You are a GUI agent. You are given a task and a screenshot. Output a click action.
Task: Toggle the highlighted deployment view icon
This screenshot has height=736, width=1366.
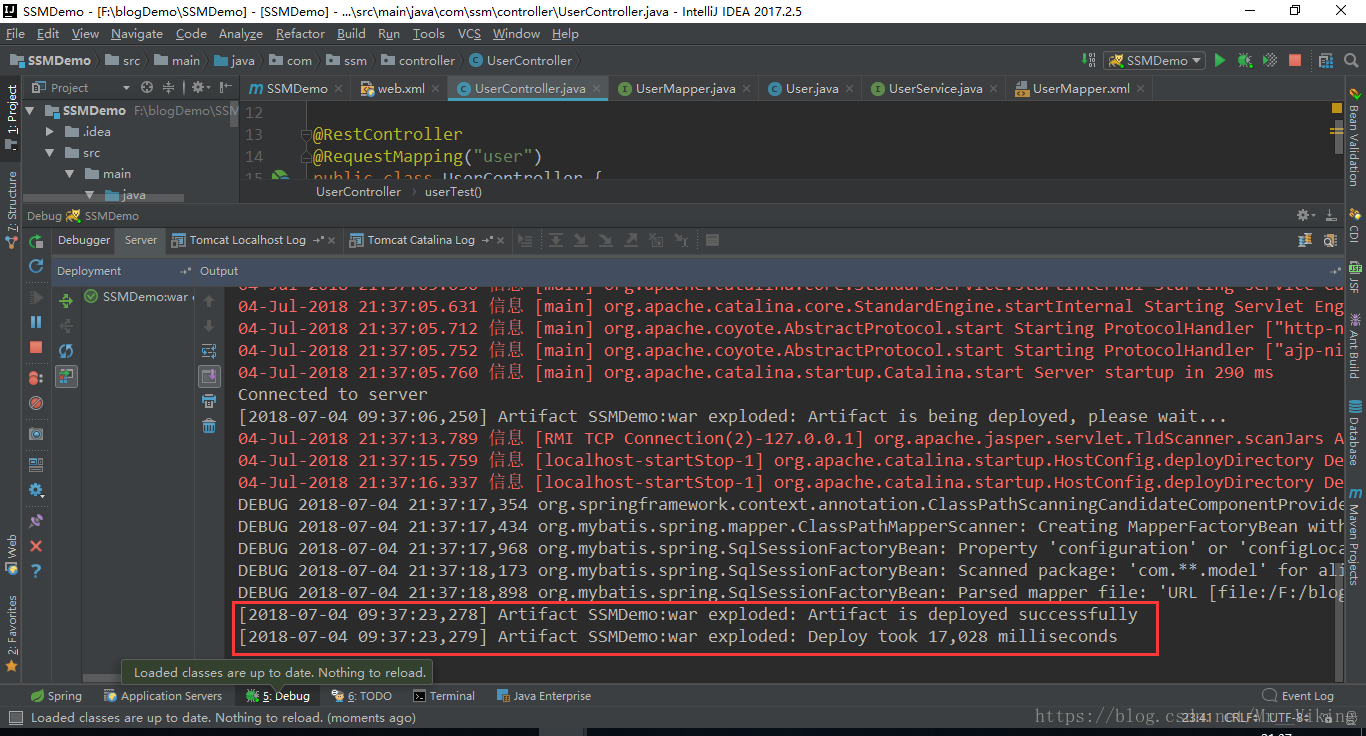pyautogui.click(x=66, y=376)
